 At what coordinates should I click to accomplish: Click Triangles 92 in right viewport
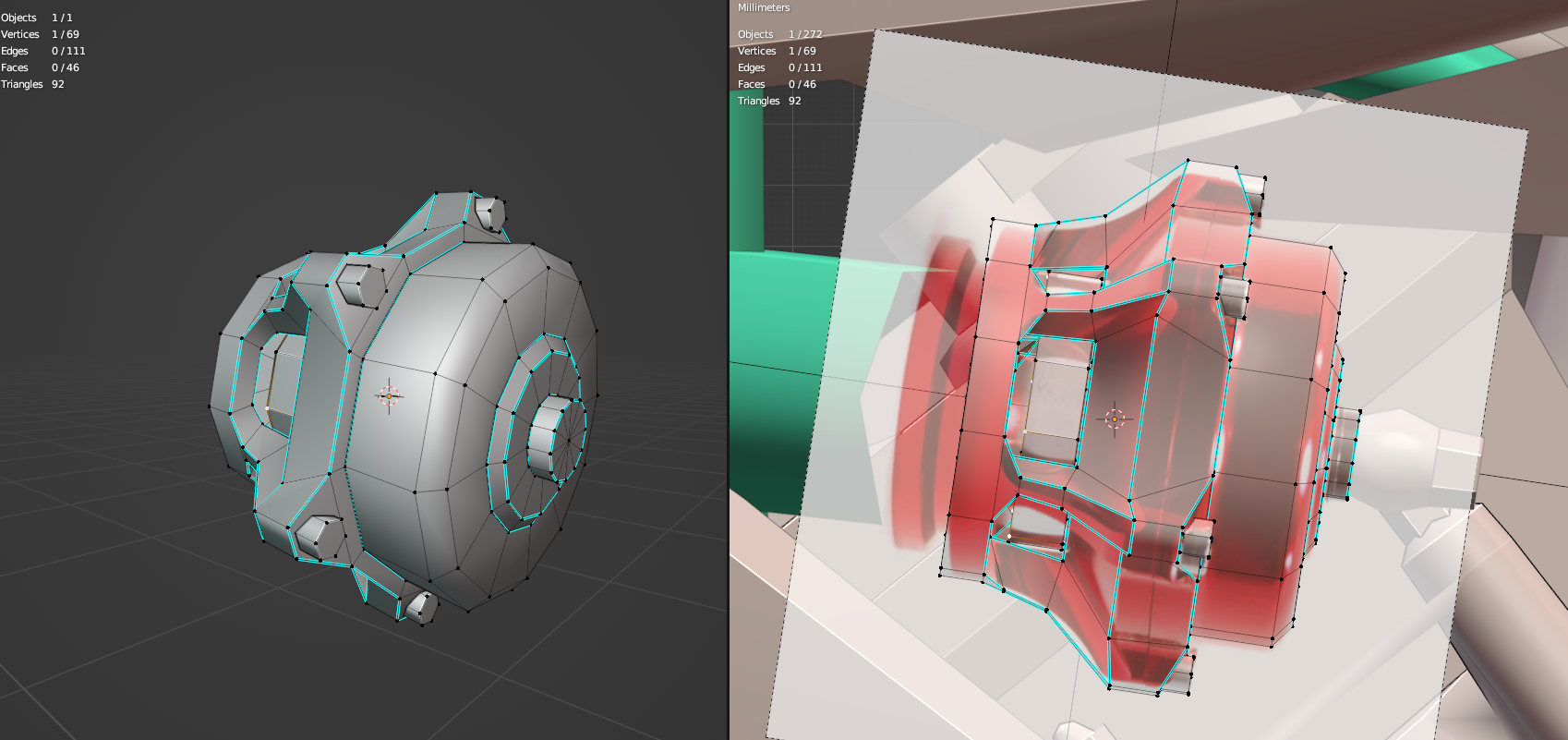click(770, 101)
